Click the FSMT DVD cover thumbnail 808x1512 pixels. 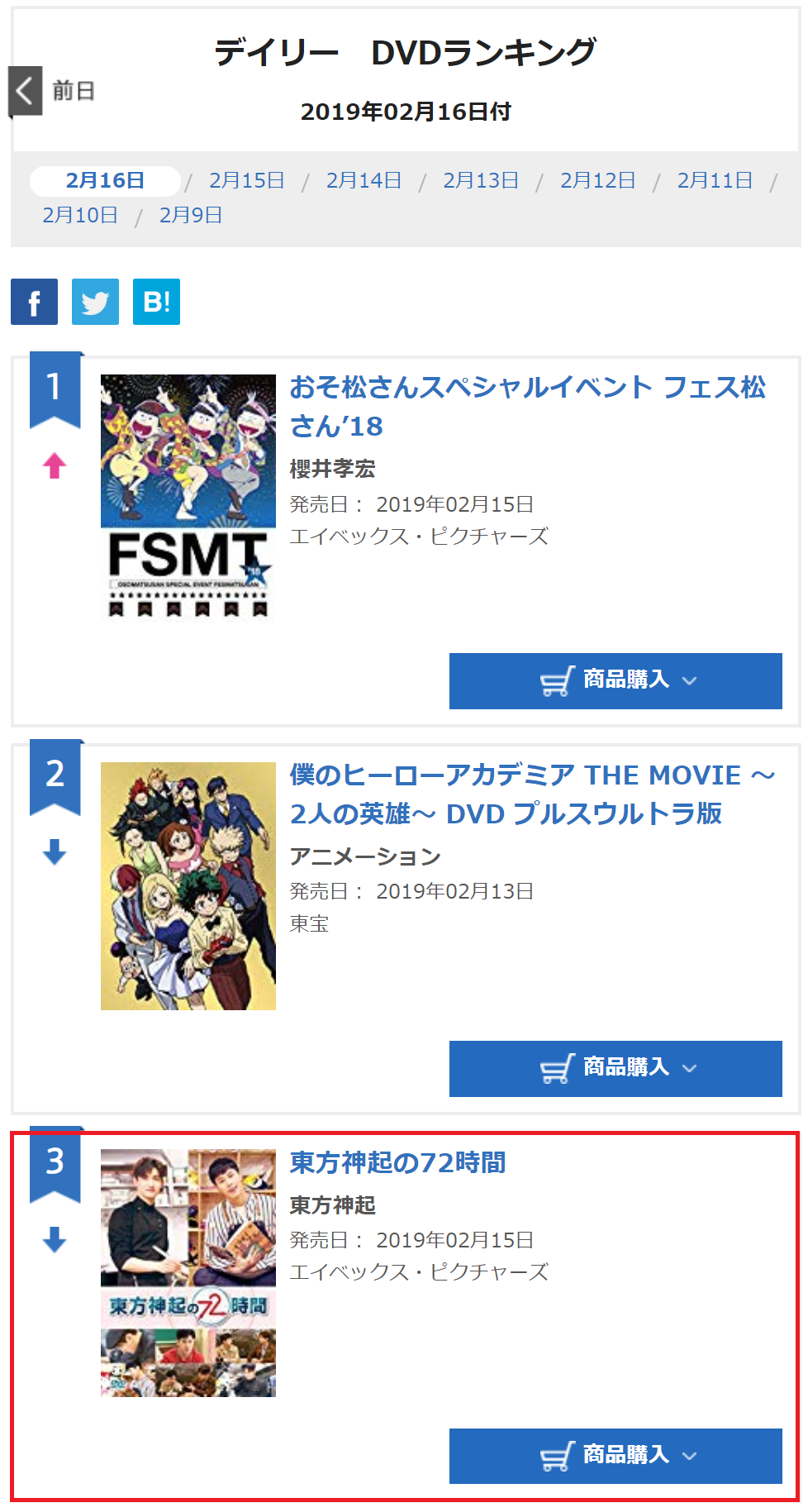pos(188,498)
